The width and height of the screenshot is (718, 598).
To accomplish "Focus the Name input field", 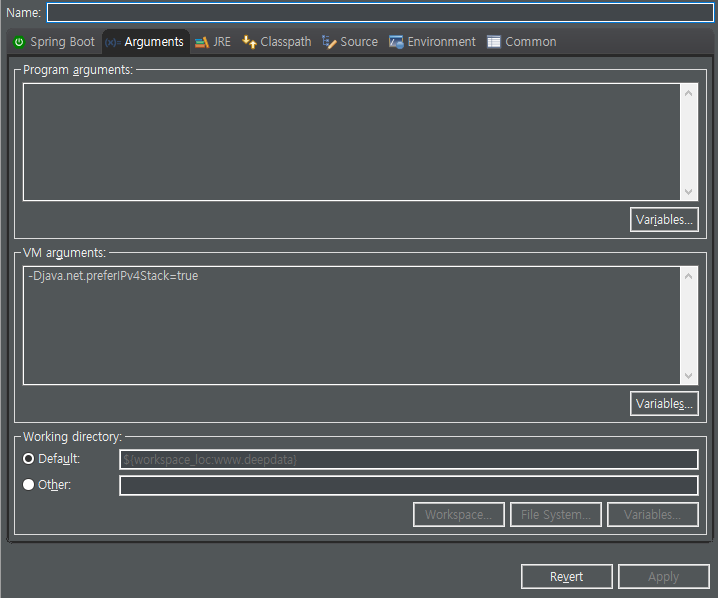I will (380, 12).
